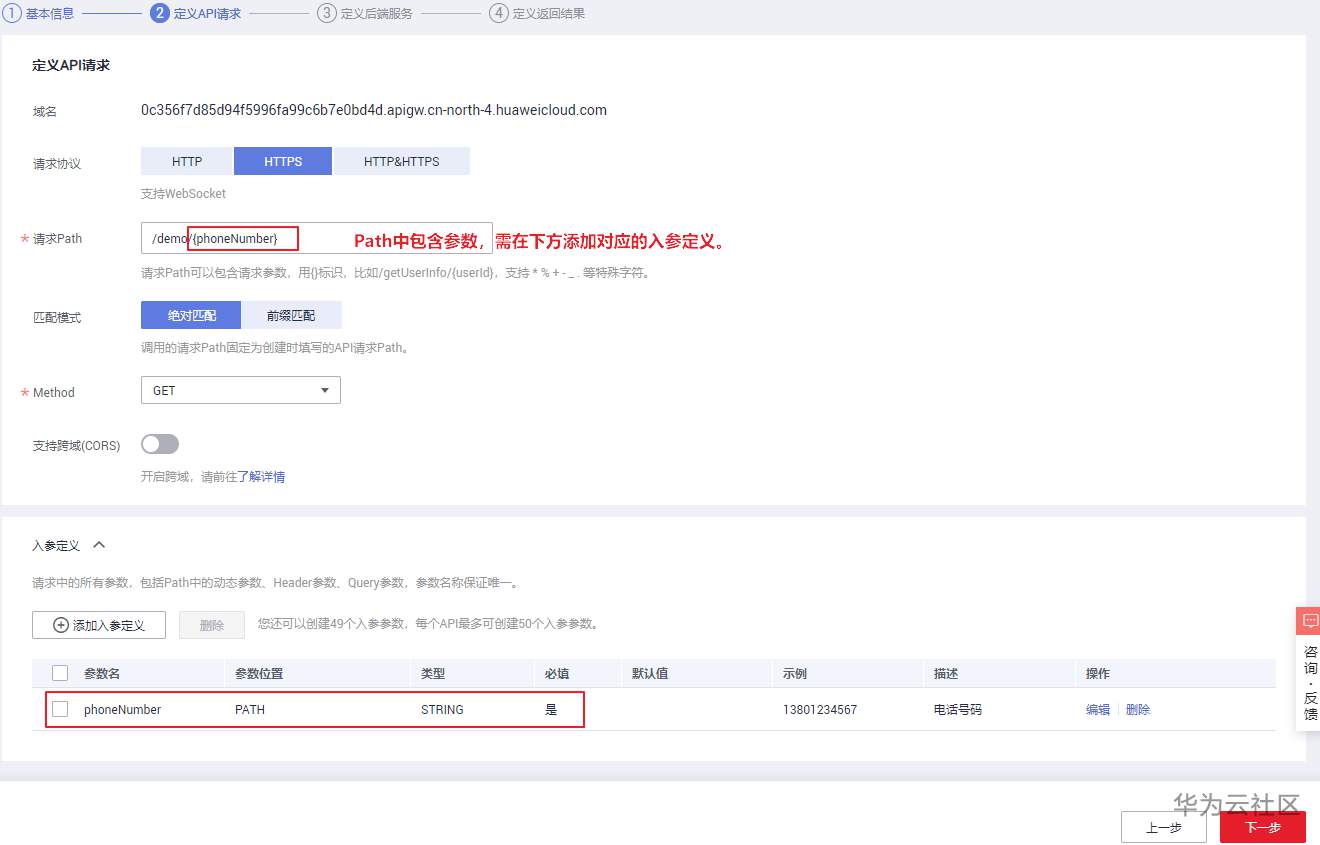Click the plus icon to add a parameter
Viewport: 1320px width, 845px height.
[60, 624]
